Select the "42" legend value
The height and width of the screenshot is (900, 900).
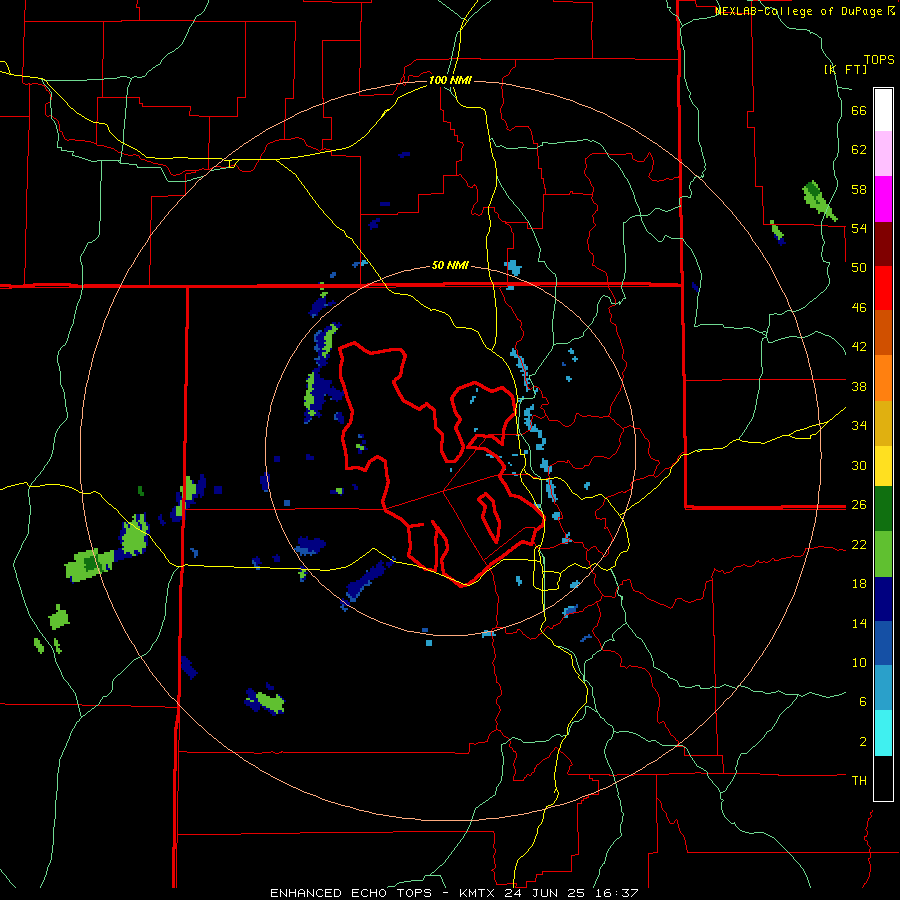[859, 347]
